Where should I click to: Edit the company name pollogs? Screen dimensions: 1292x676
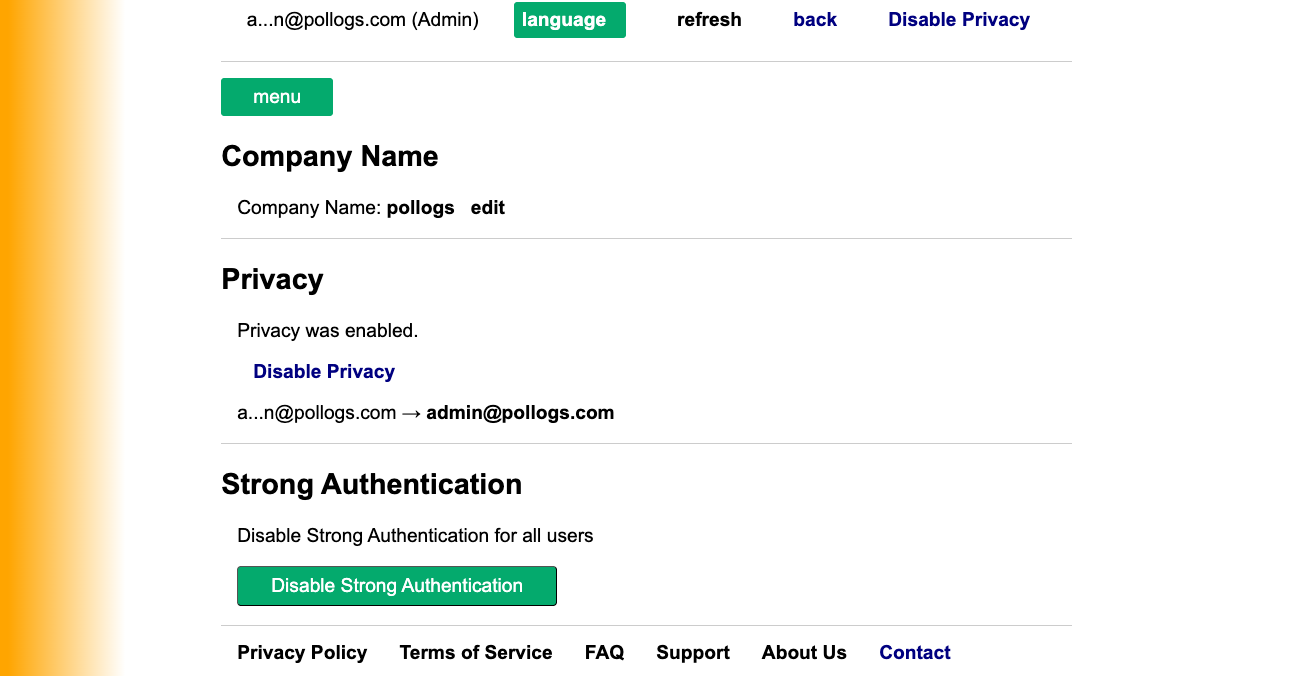point(488,207)
